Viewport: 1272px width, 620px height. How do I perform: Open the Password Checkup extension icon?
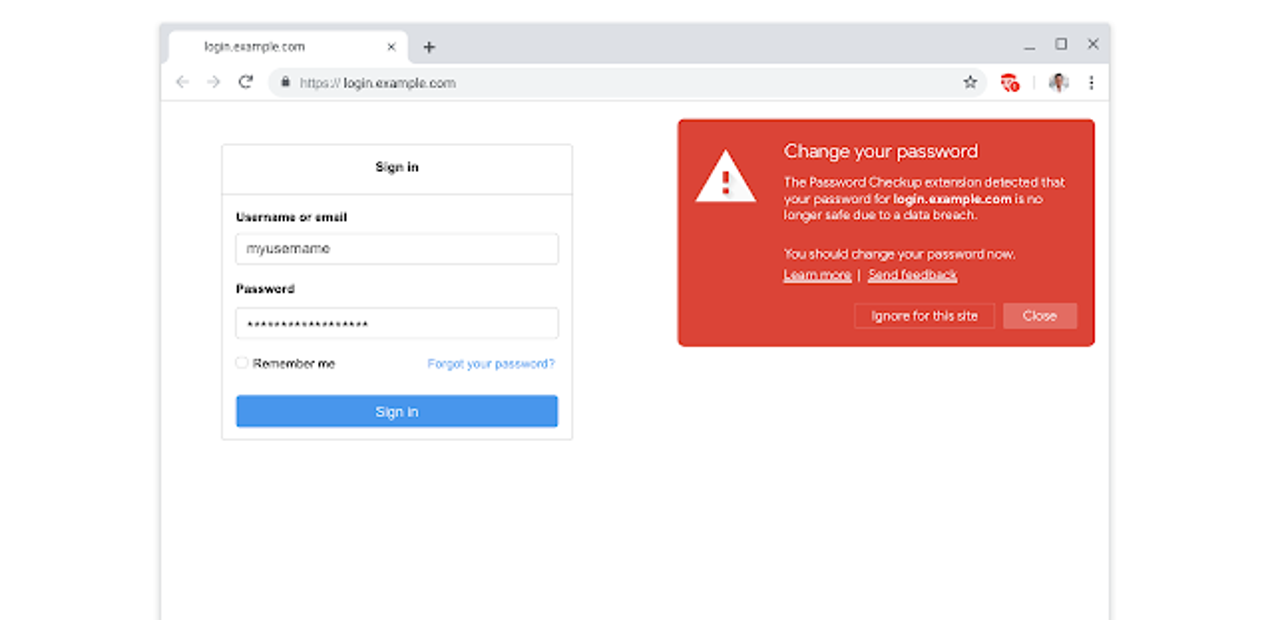coord(1010,83)
